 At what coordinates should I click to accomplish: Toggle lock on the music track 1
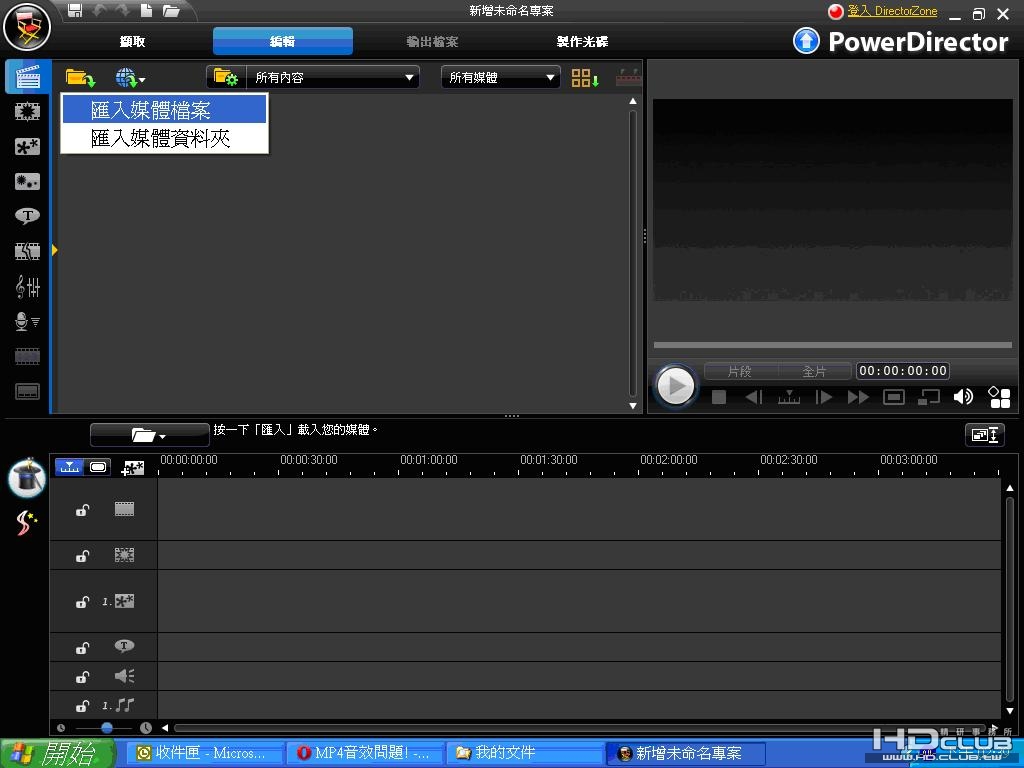tap(82, 706)
